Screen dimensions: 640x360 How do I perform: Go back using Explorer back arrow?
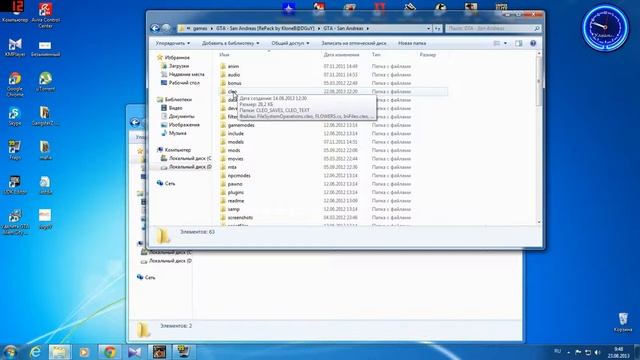pyautogui.click(x=155, y=28)
